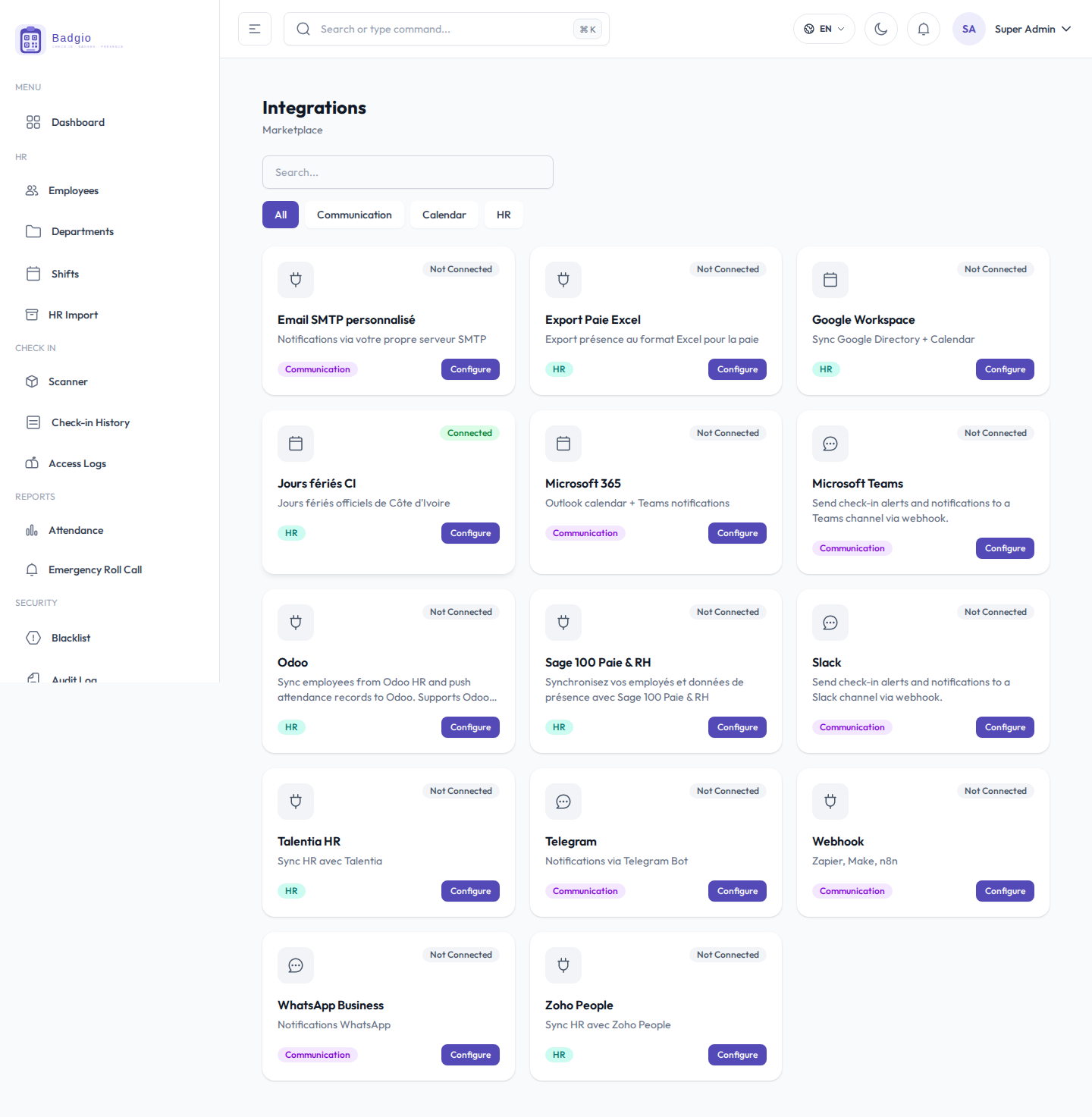Image resolution: width=1092 pixels, height=1117 pixels.
Task: Open the EN language dropdown
Action: click(x=824, y=29)
